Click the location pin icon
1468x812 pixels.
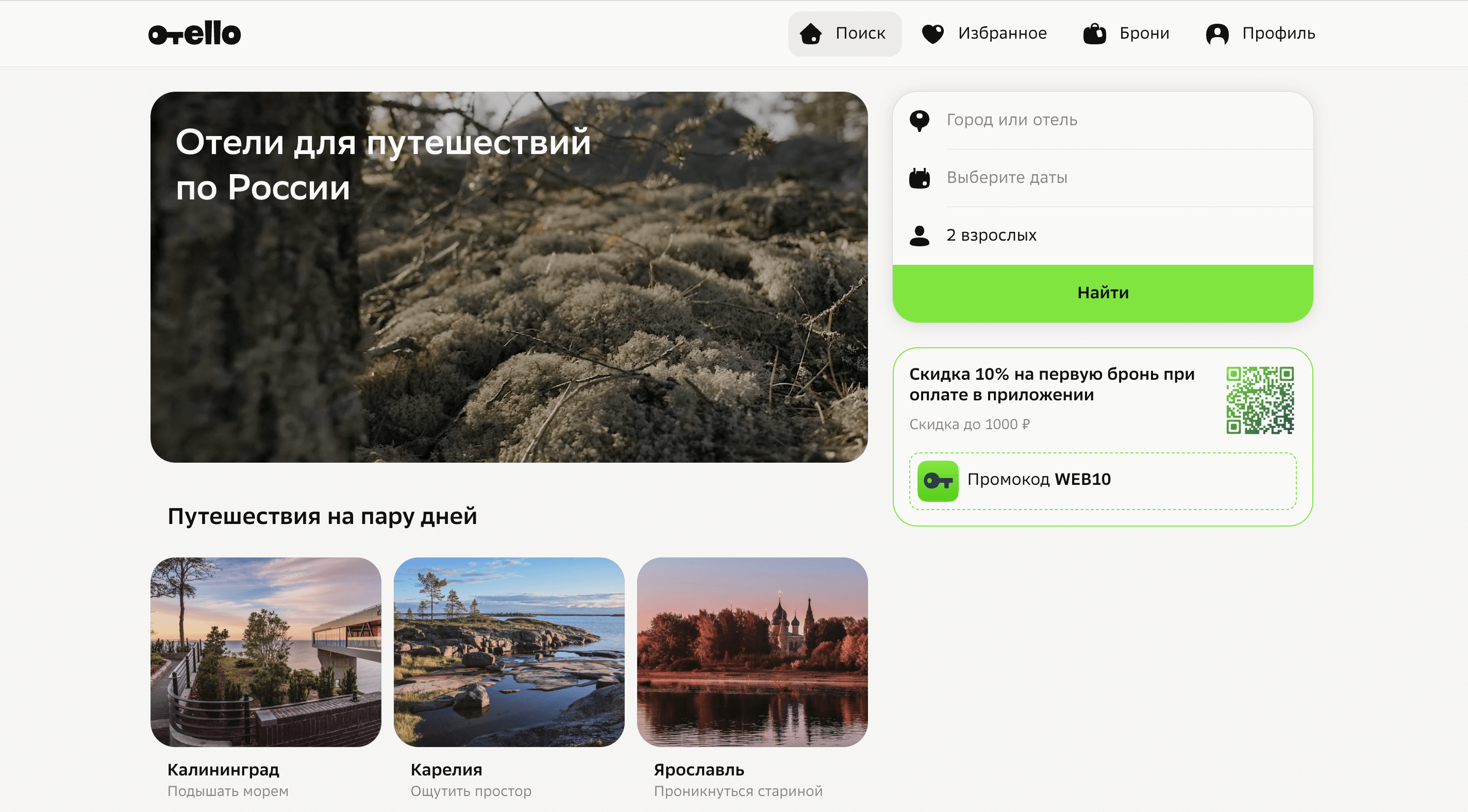click(x=919, y=120)
